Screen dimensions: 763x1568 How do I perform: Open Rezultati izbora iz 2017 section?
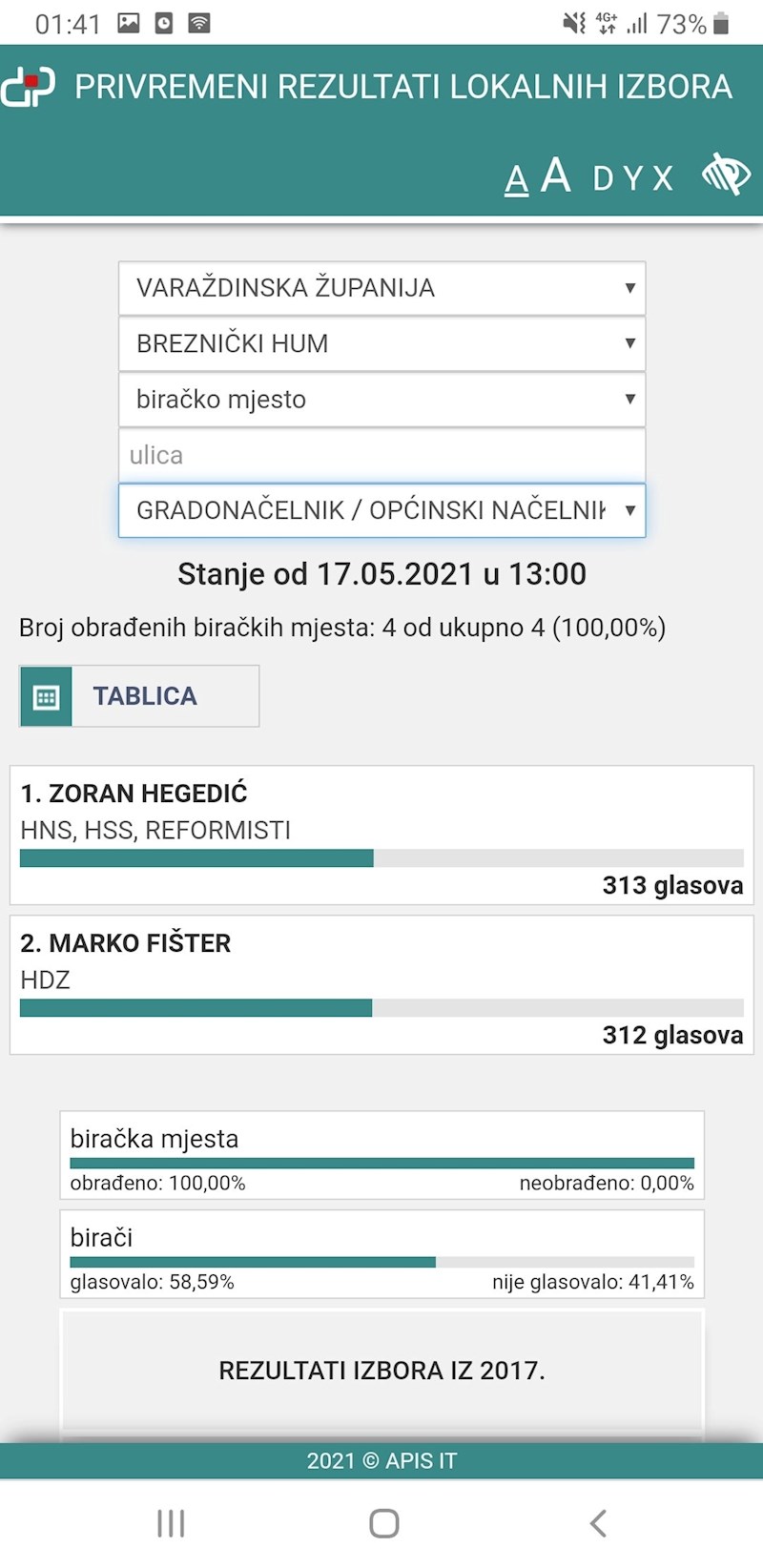pyautogui.click(x=381, y=1371)
